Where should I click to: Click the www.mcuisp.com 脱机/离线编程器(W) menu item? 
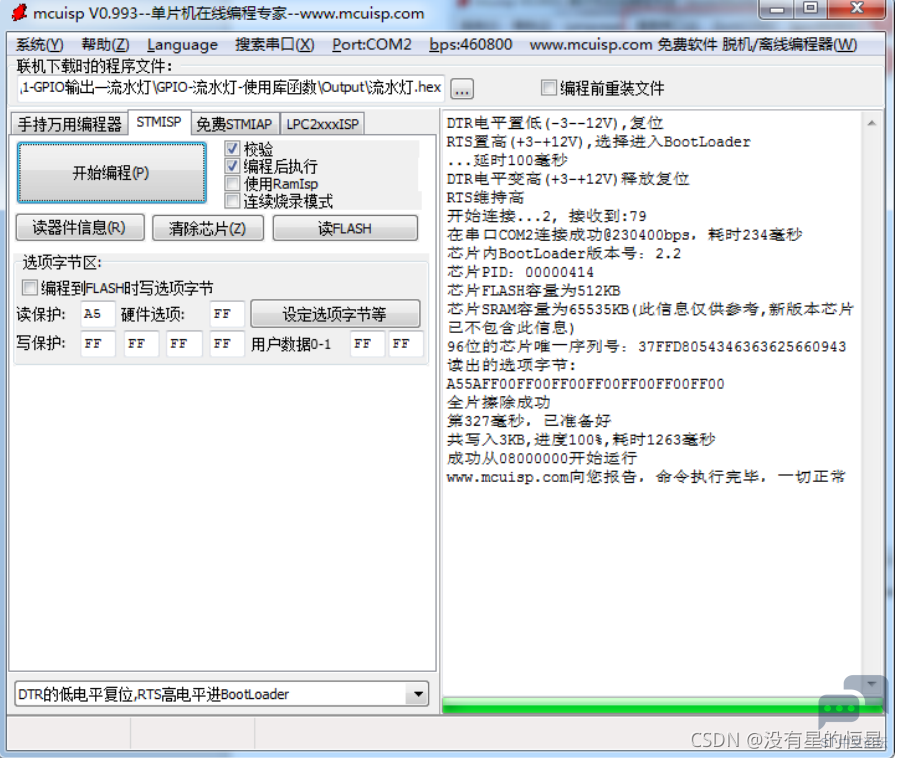(693, 45)
